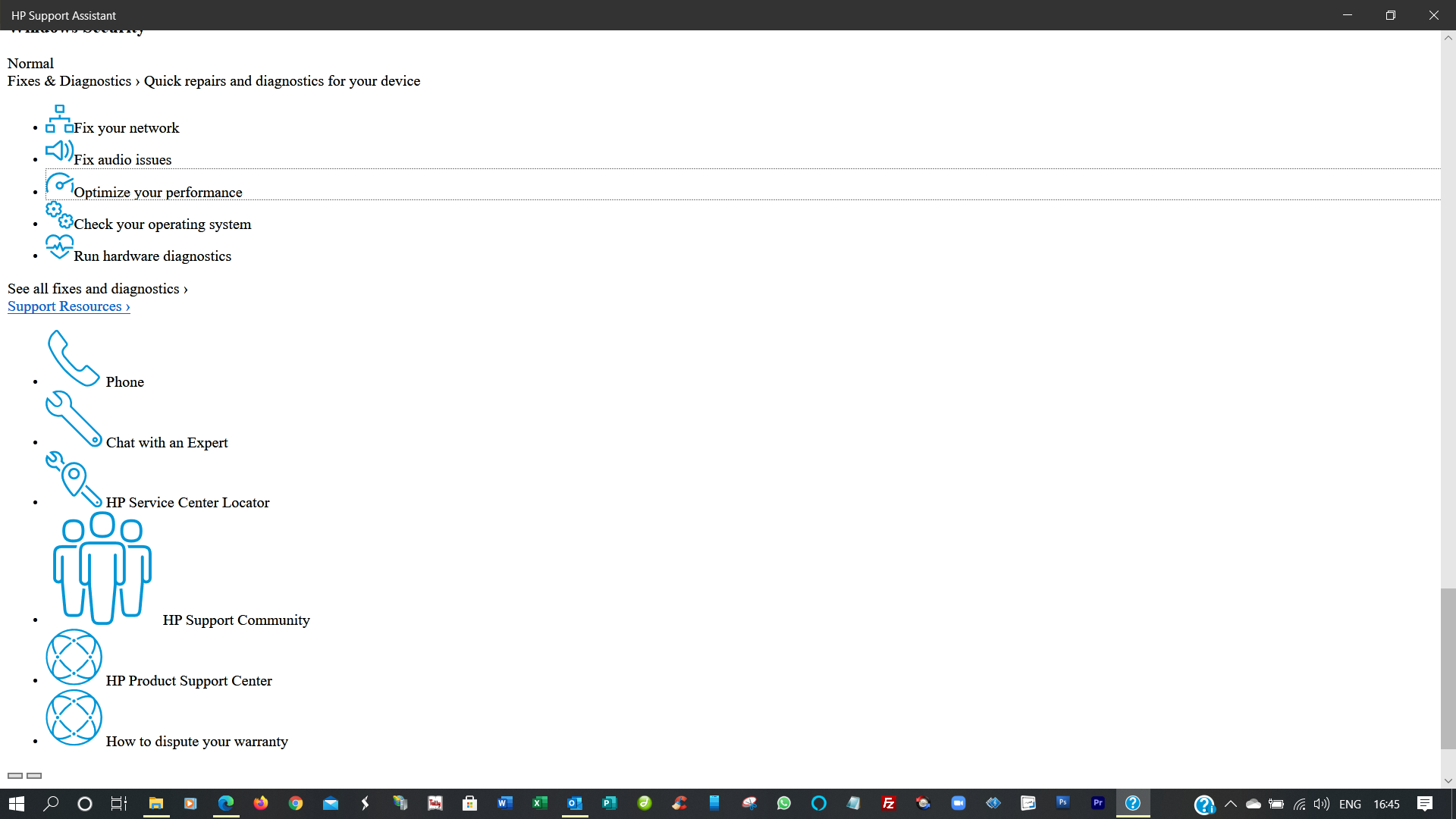The image size is (1456, 819).
Task: Click the Phone handset icon
Action: click(74, 358)
